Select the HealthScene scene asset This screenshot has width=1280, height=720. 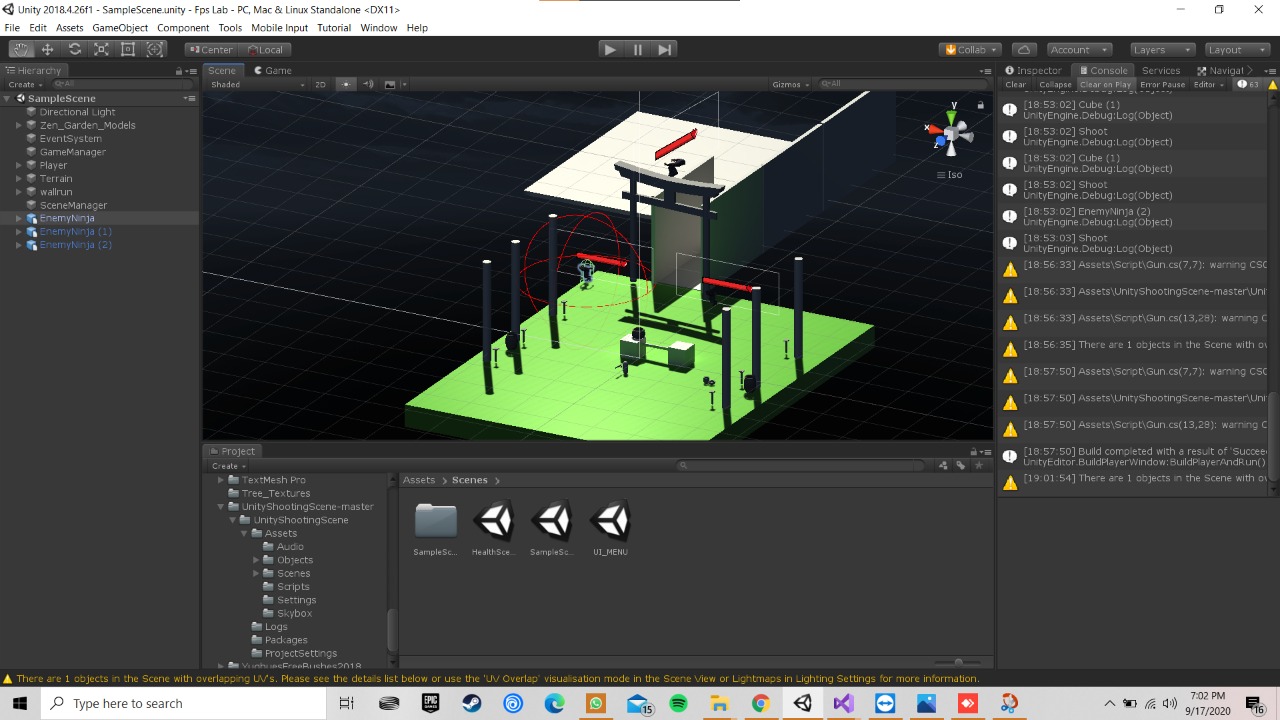(493, 530)
